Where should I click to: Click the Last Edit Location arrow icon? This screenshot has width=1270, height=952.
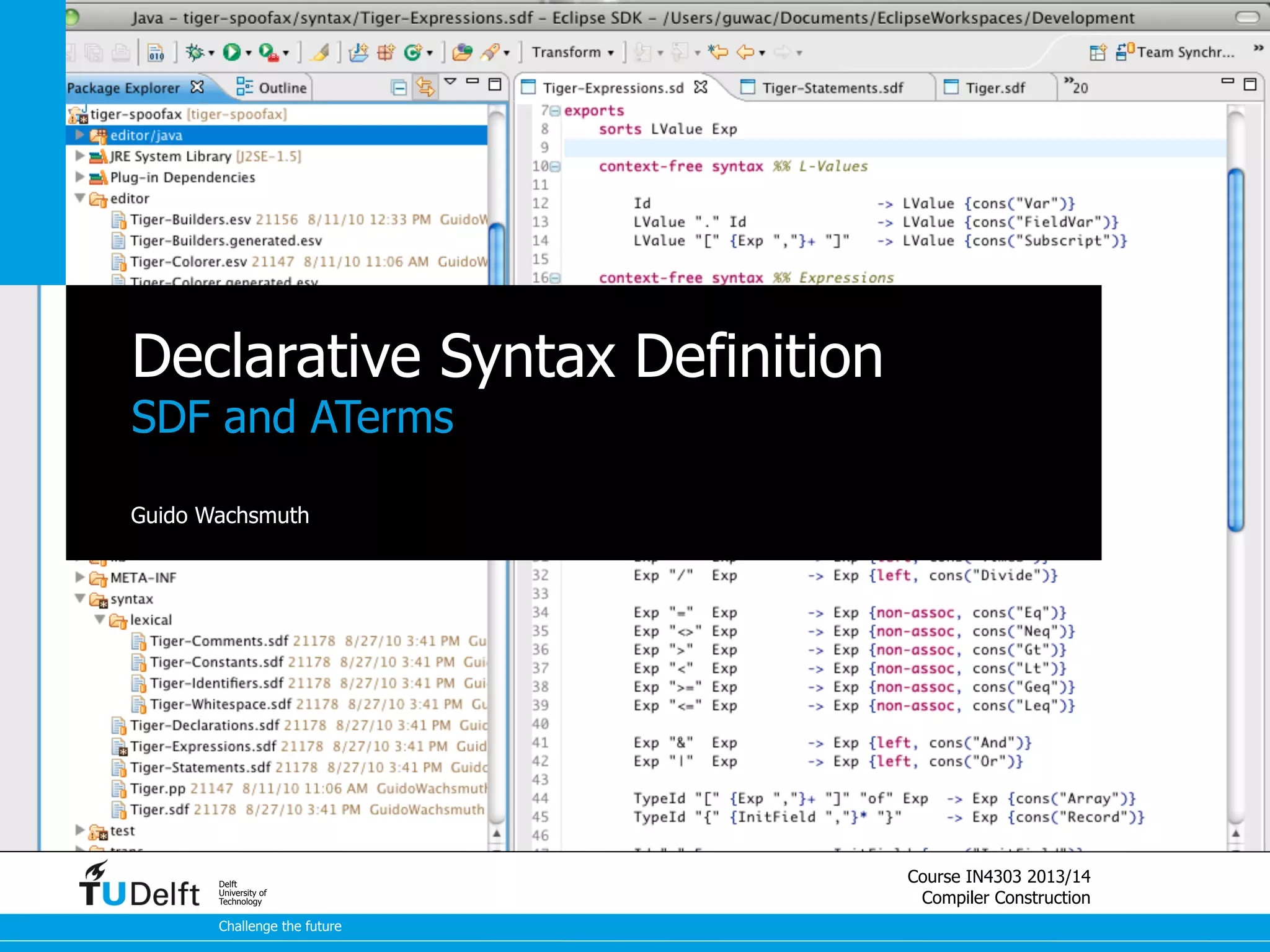[718, 53]
